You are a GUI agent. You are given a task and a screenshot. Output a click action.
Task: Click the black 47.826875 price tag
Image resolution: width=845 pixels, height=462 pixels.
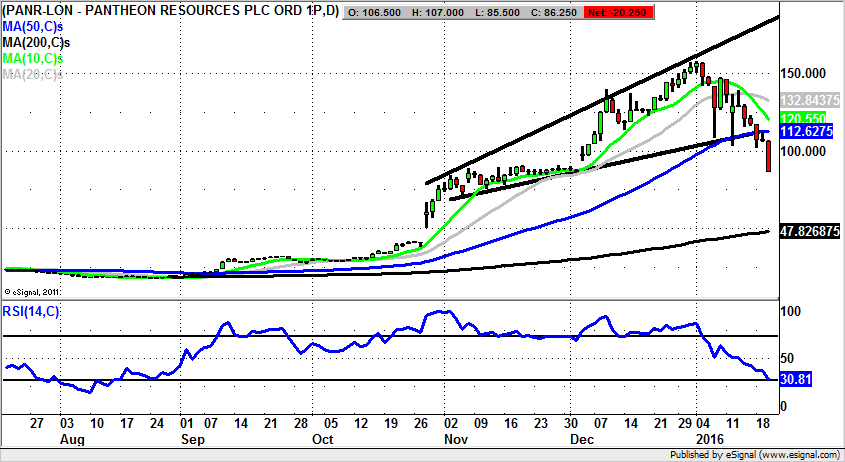[808, 231]
